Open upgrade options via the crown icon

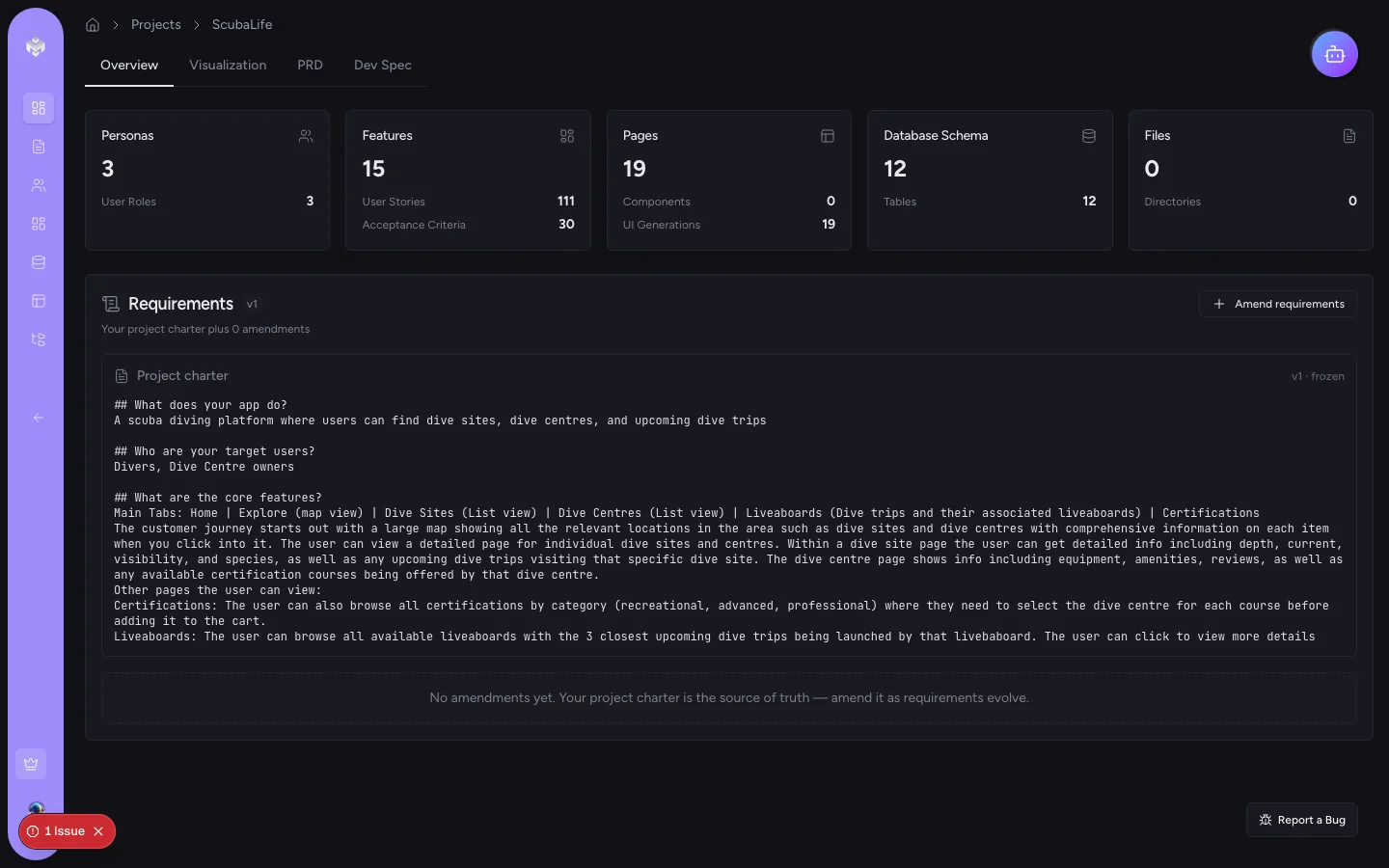point(31,763)
